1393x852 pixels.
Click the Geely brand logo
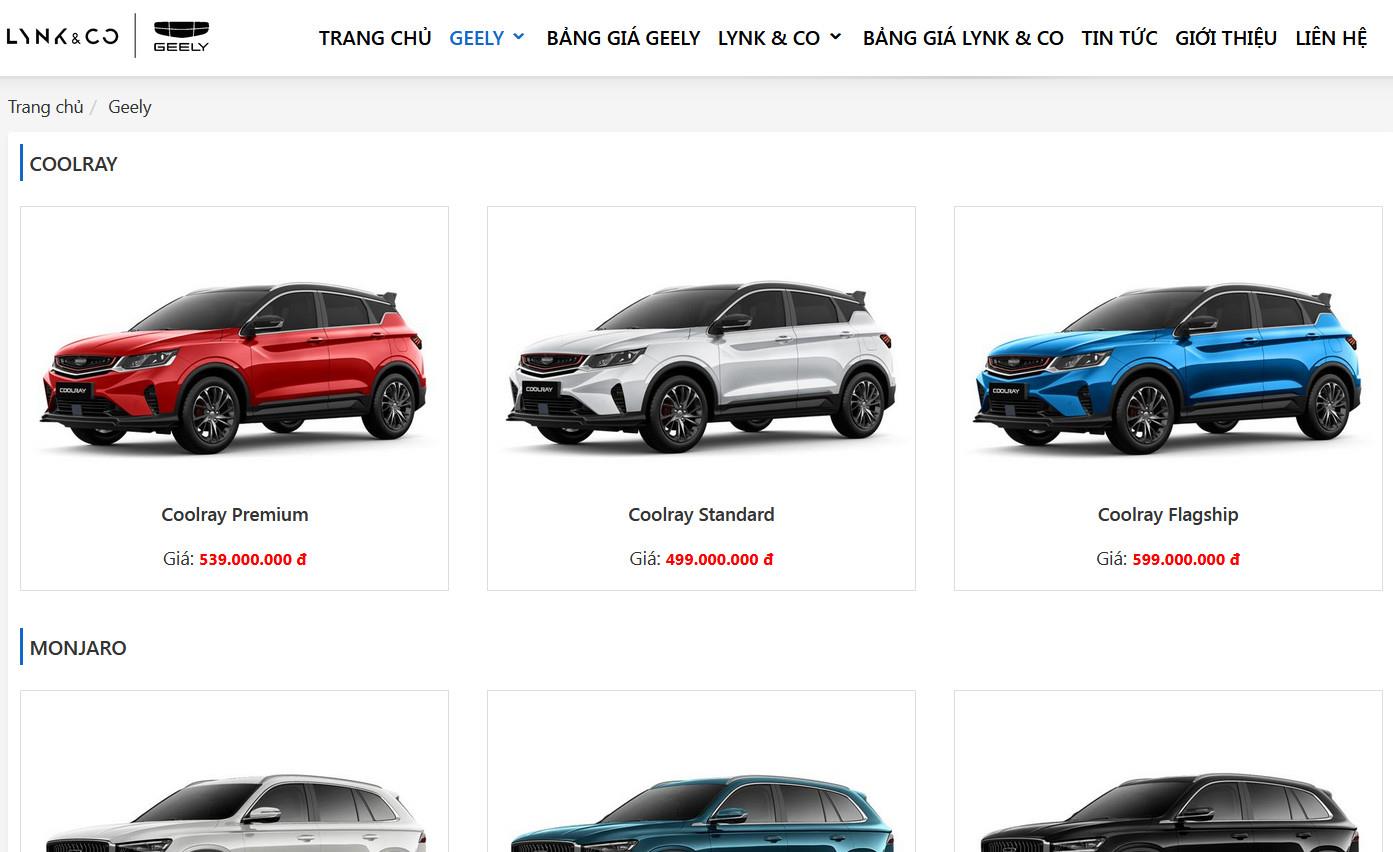click(181, 37)
